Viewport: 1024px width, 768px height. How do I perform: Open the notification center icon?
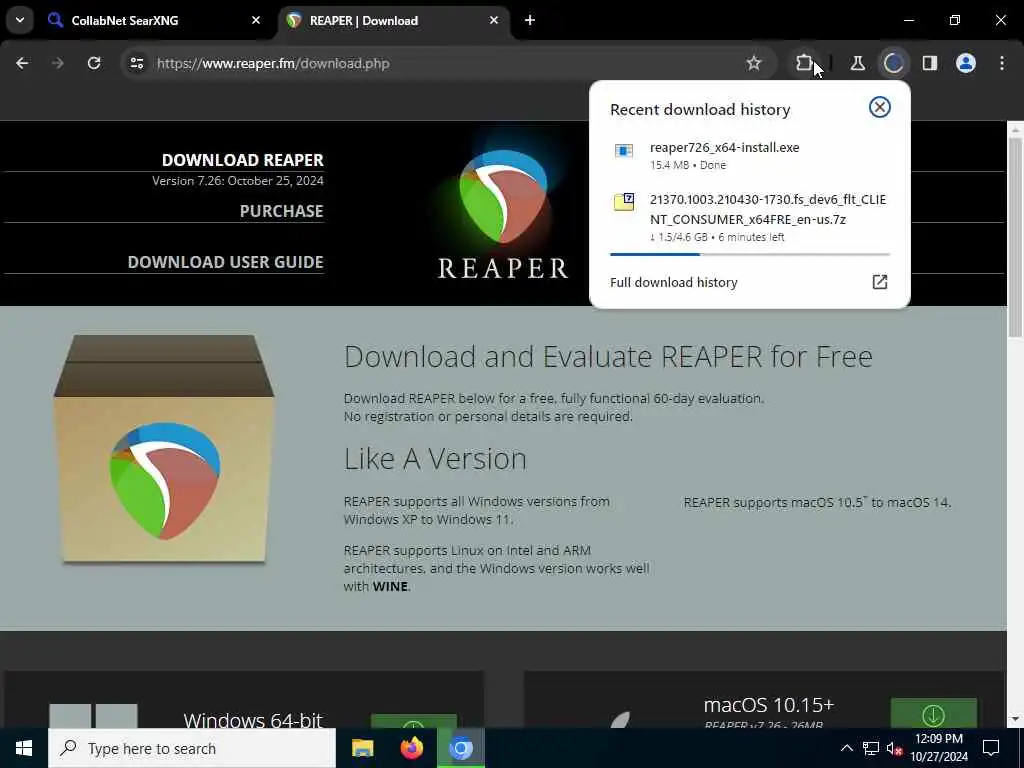[991, 748]
